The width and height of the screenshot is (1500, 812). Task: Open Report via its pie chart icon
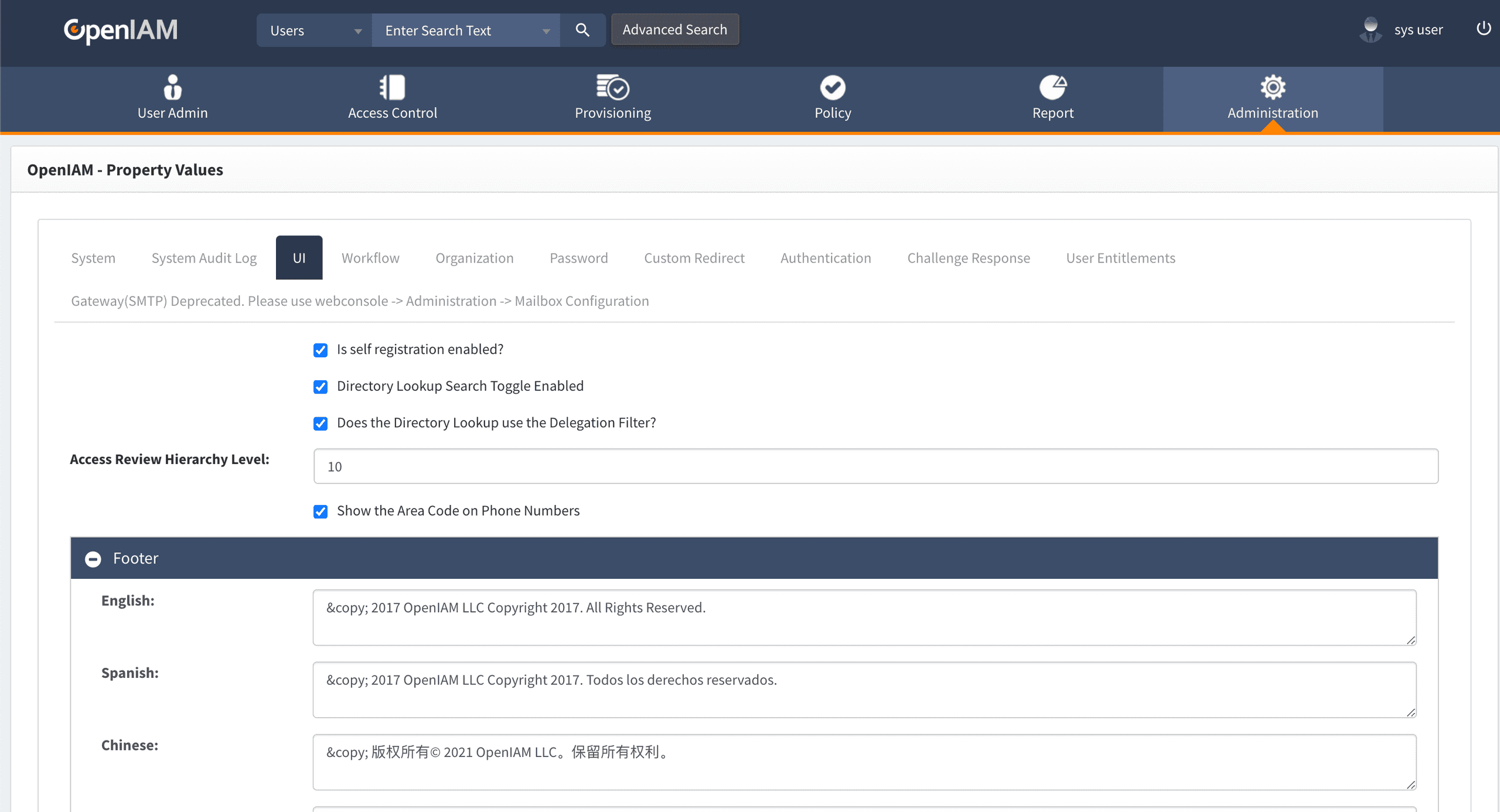[x=1053, y=87]
